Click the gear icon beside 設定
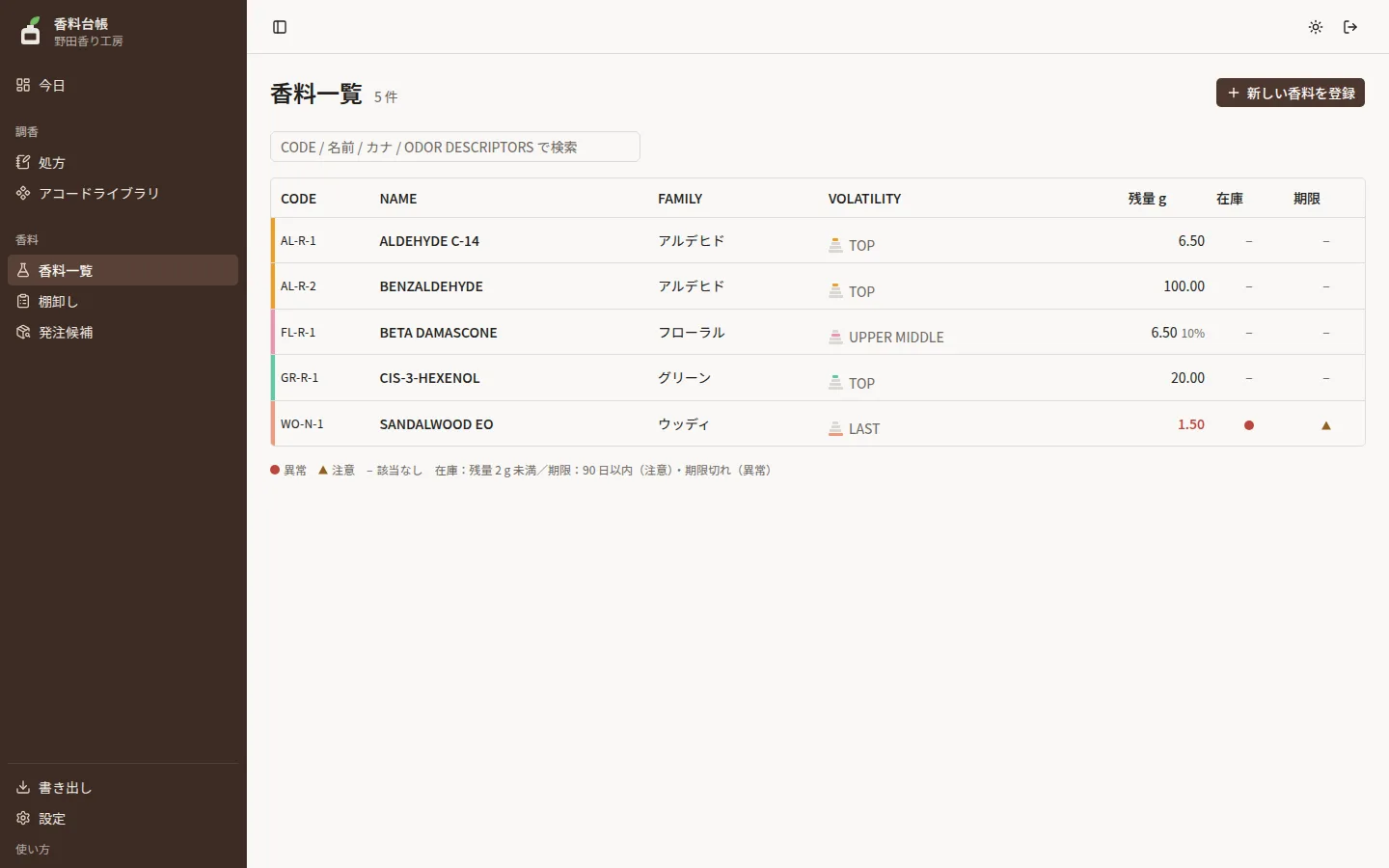This screenshot has width=1389, height=868. (x=23, y=818)
